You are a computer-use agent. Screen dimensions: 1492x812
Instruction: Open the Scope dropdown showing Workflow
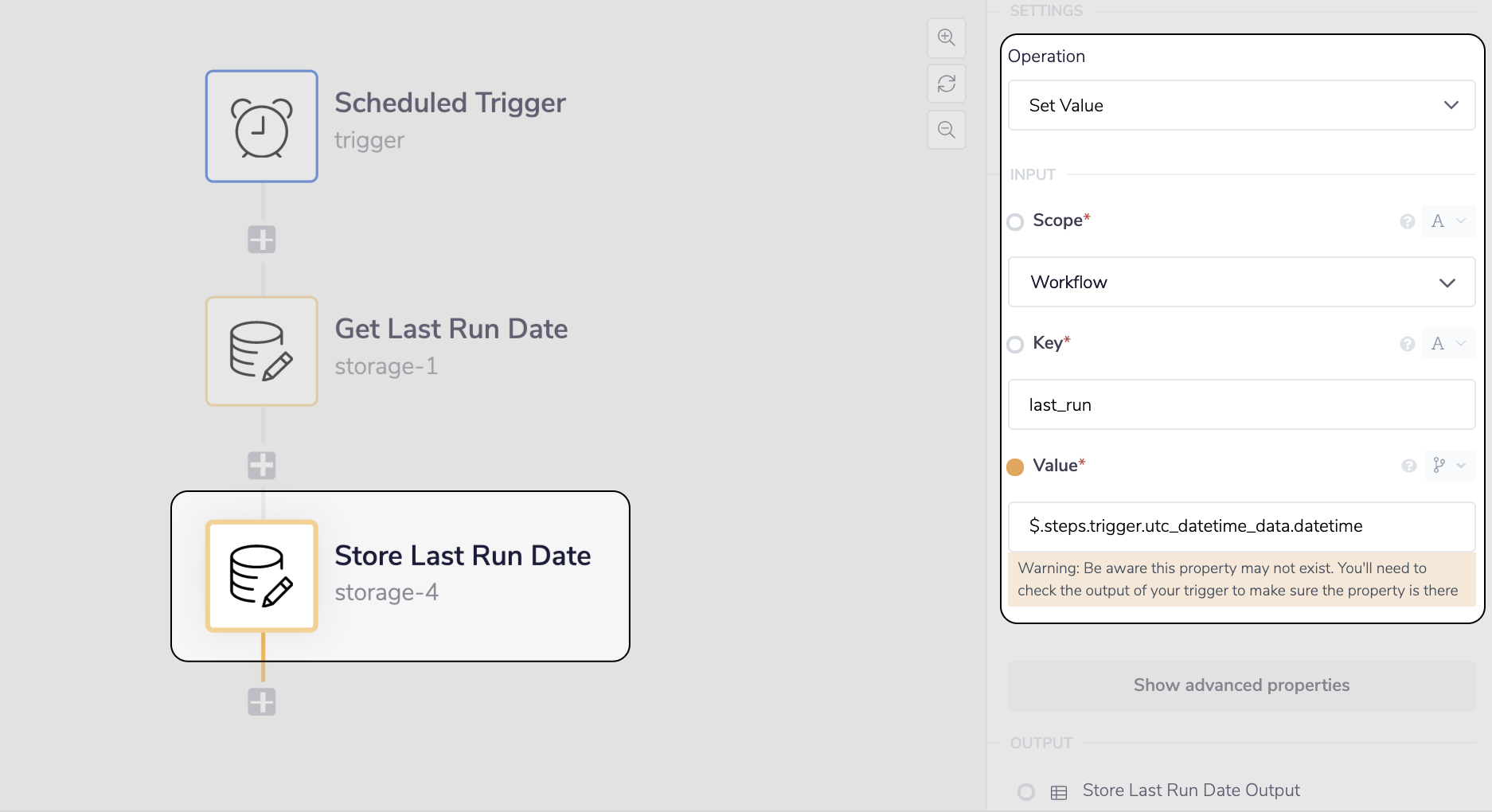(1241, 282)
